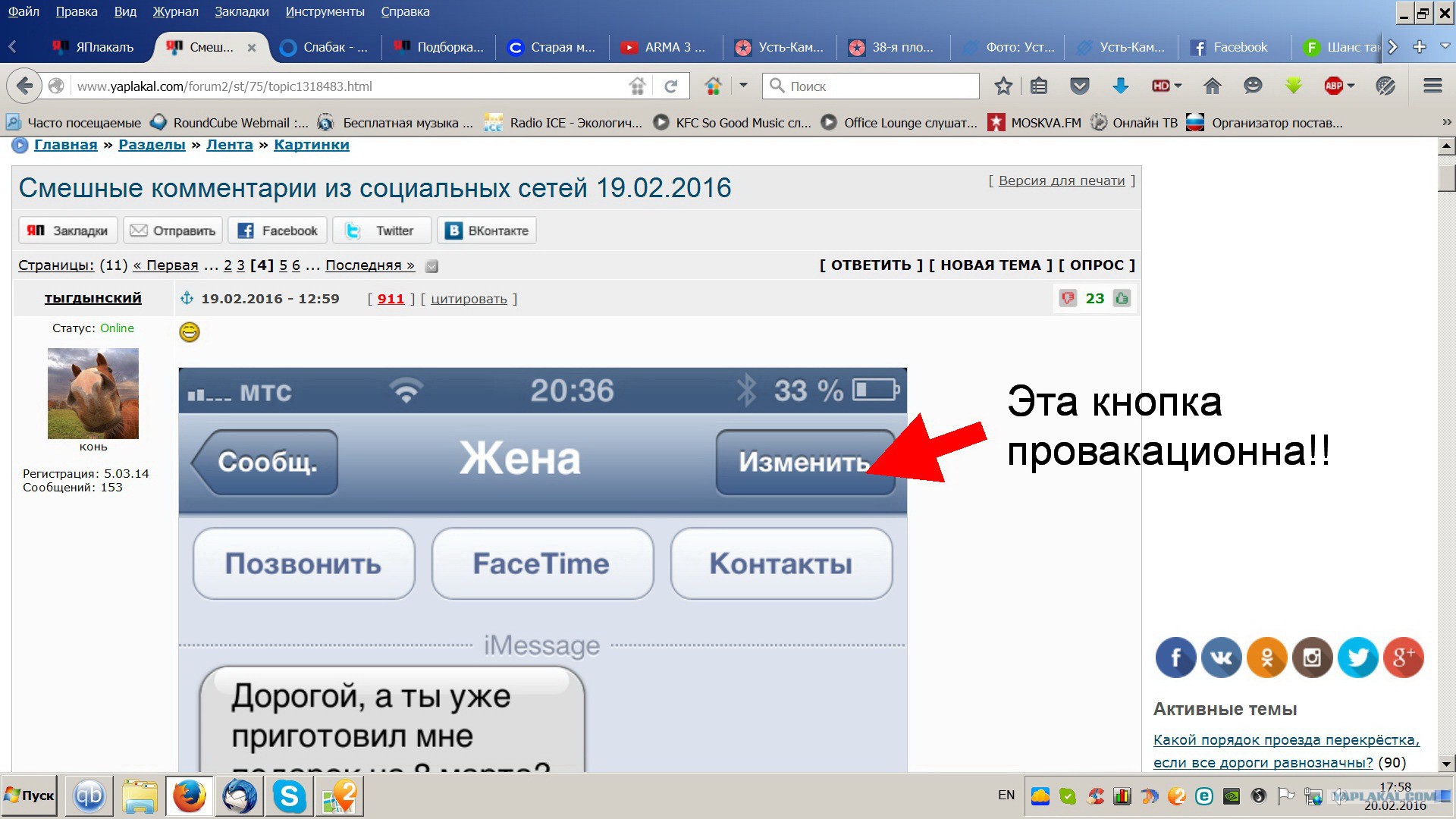Go to the home page via house icon
The image size is (1456, 819).
1212,86
